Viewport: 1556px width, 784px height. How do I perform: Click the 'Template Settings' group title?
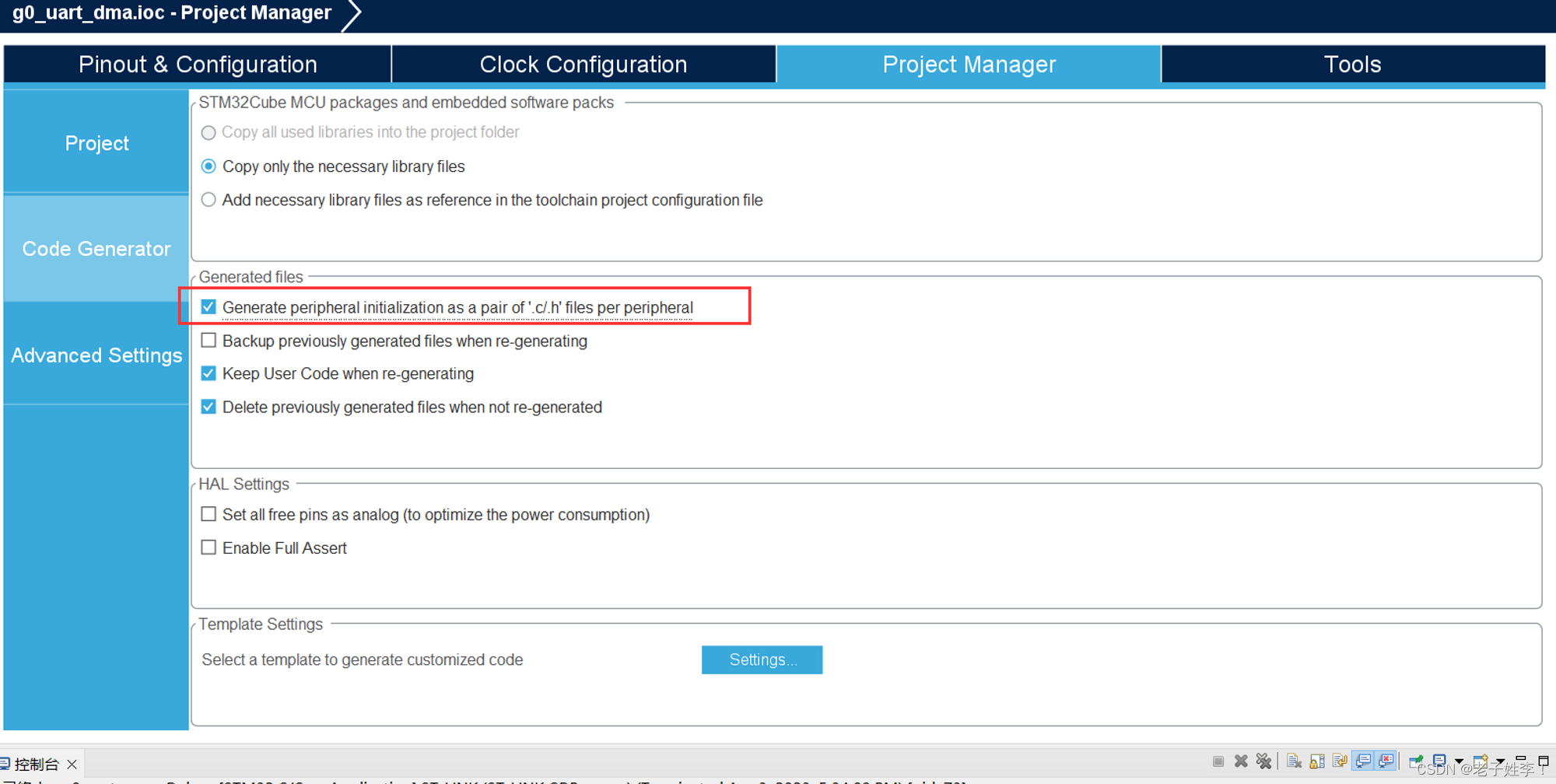click(261, 624)
